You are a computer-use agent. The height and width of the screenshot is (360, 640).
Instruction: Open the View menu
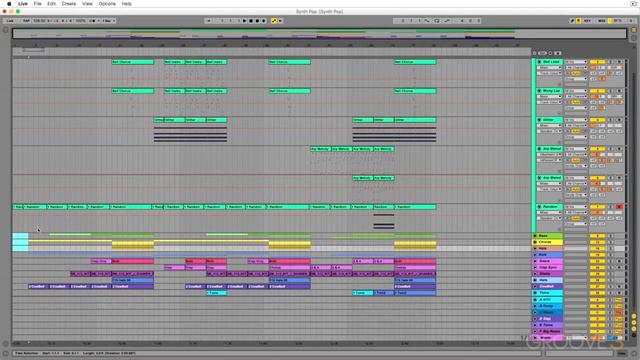(x=87, y=4)
